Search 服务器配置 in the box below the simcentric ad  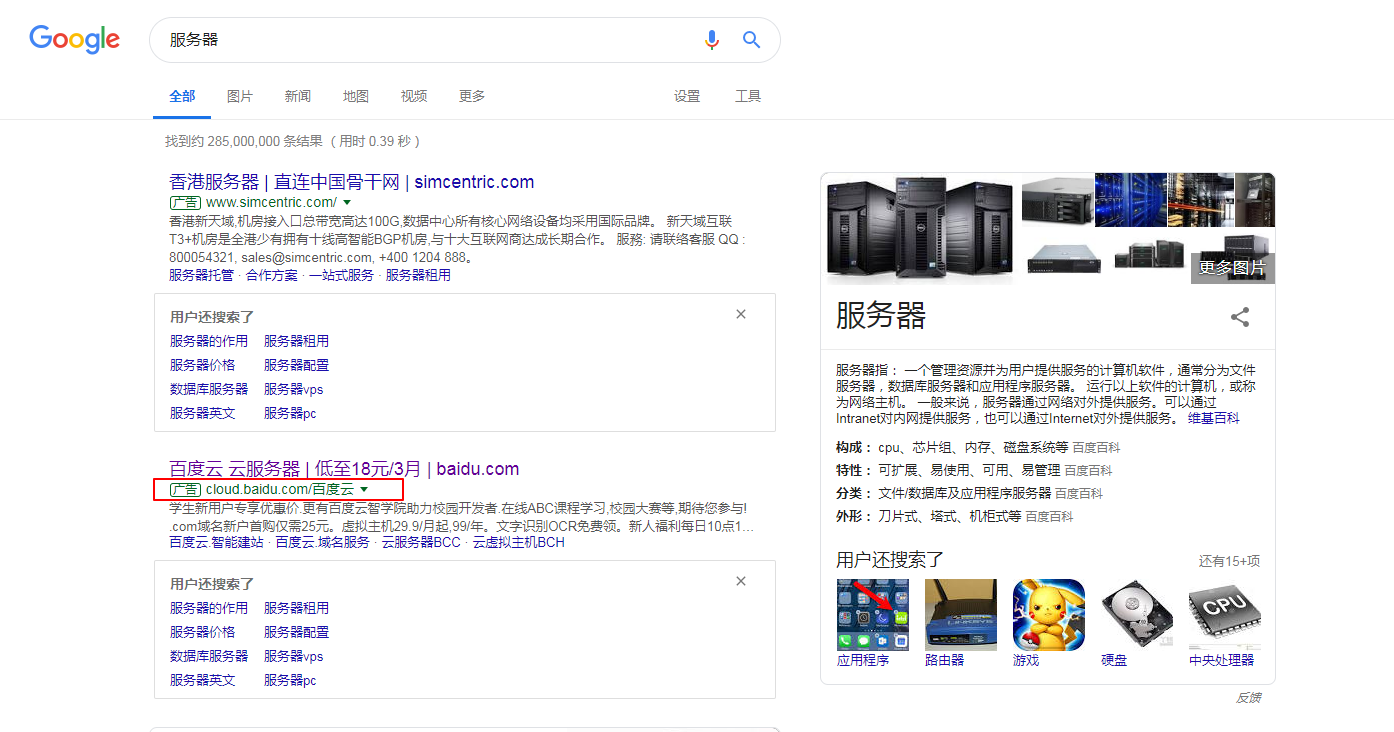(x=297, y=365)
